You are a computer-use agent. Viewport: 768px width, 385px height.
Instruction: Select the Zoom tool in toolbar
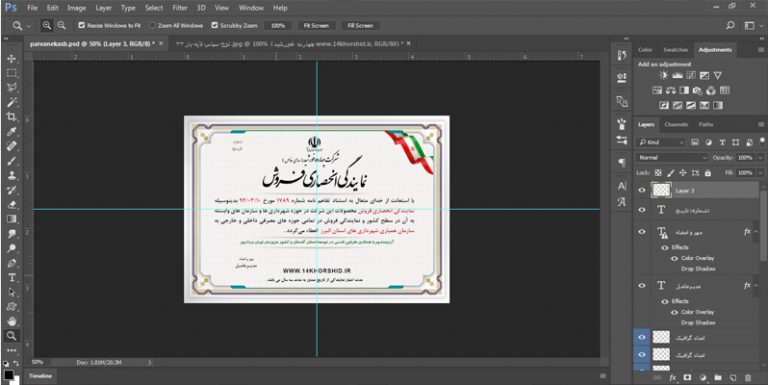point(11,336)
